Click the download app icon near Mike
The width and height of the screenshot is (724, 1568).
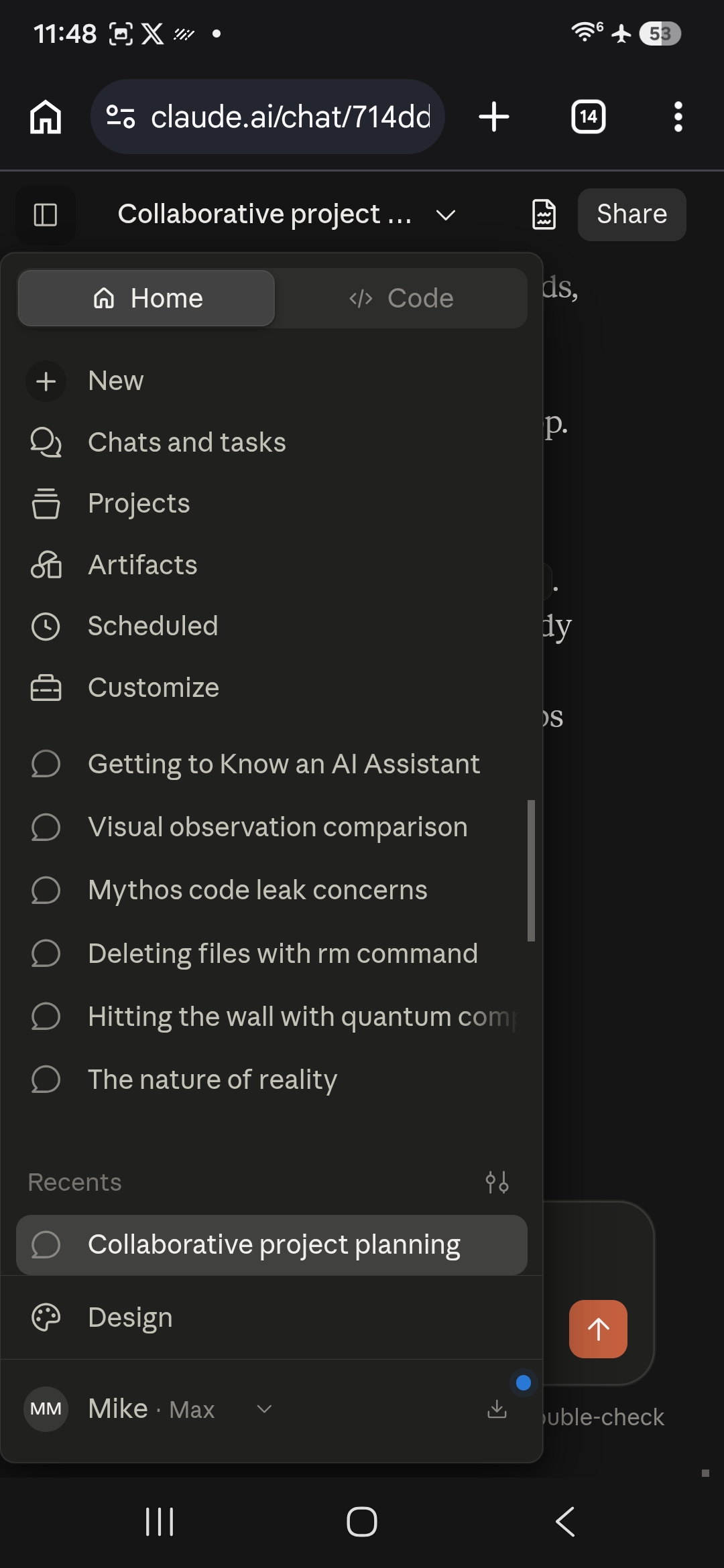point(497,1409)
